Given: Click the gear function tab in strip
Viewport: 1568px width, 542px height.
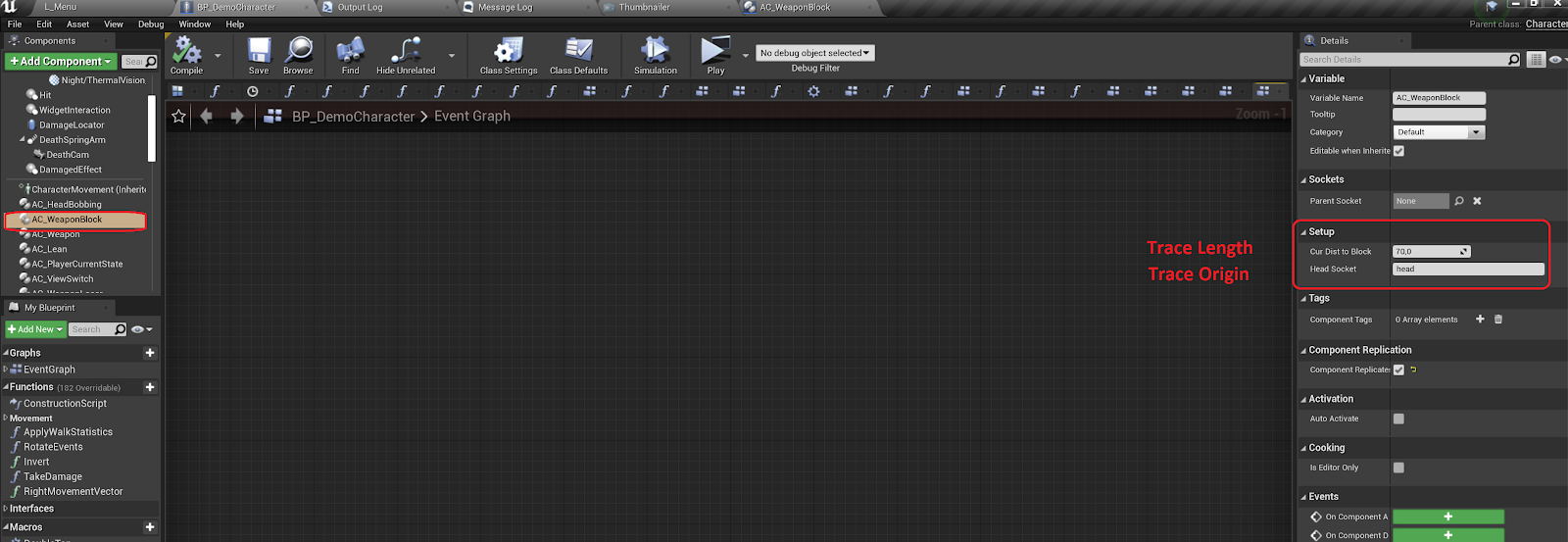Looking at the screenshot, I should click(x=813, y=91).
